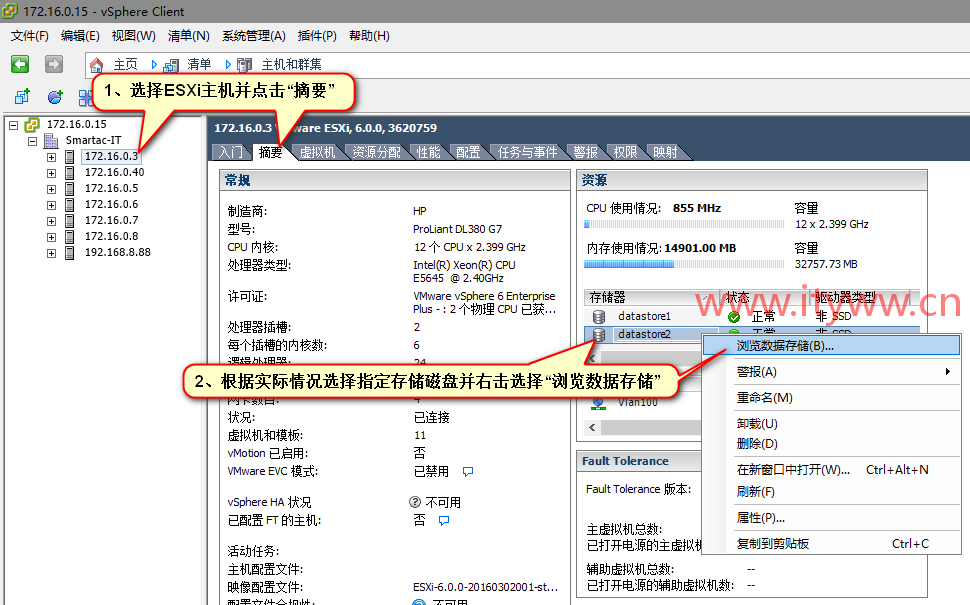Switch to the 配置 tab
Screen dimensions: 970x605
click(468, 152)
